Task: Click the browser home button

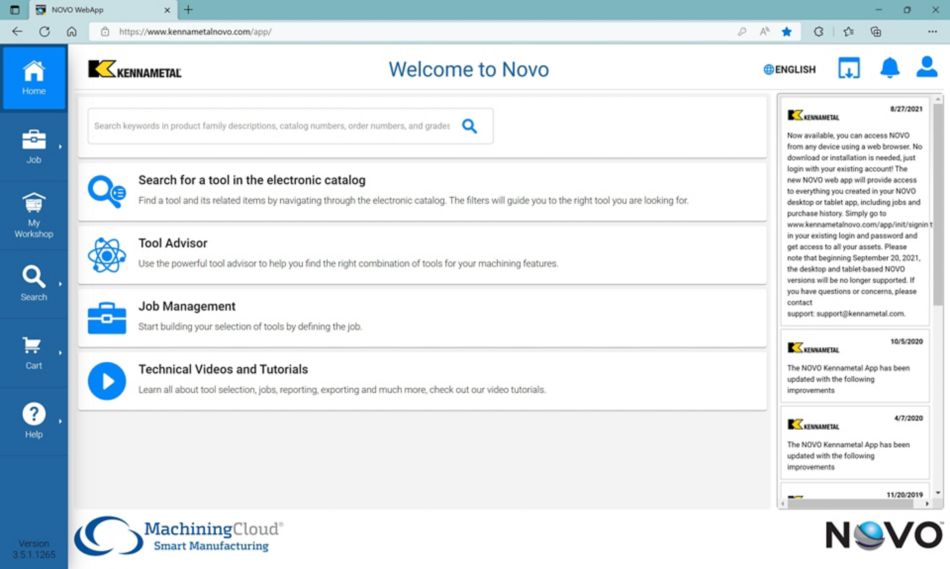Action: [71, 32]
